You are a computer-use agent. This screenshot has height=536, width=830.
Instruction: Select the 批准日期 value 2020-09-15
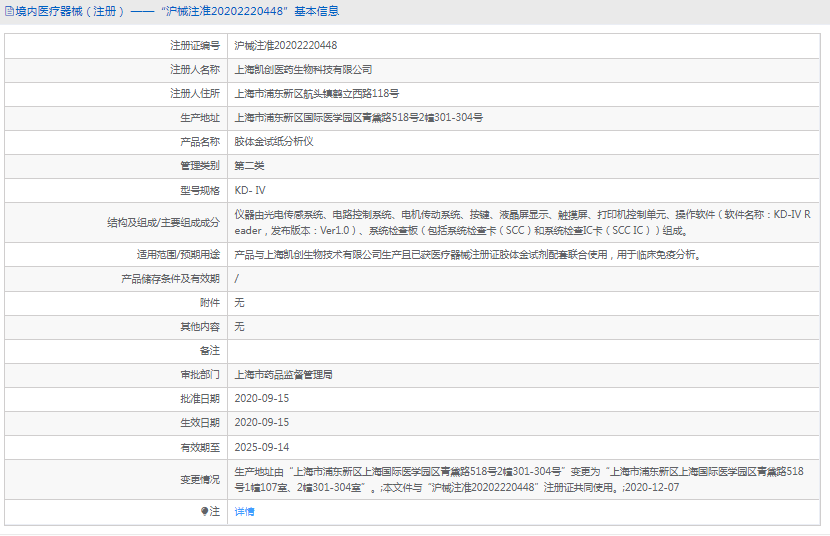point(261,398)
